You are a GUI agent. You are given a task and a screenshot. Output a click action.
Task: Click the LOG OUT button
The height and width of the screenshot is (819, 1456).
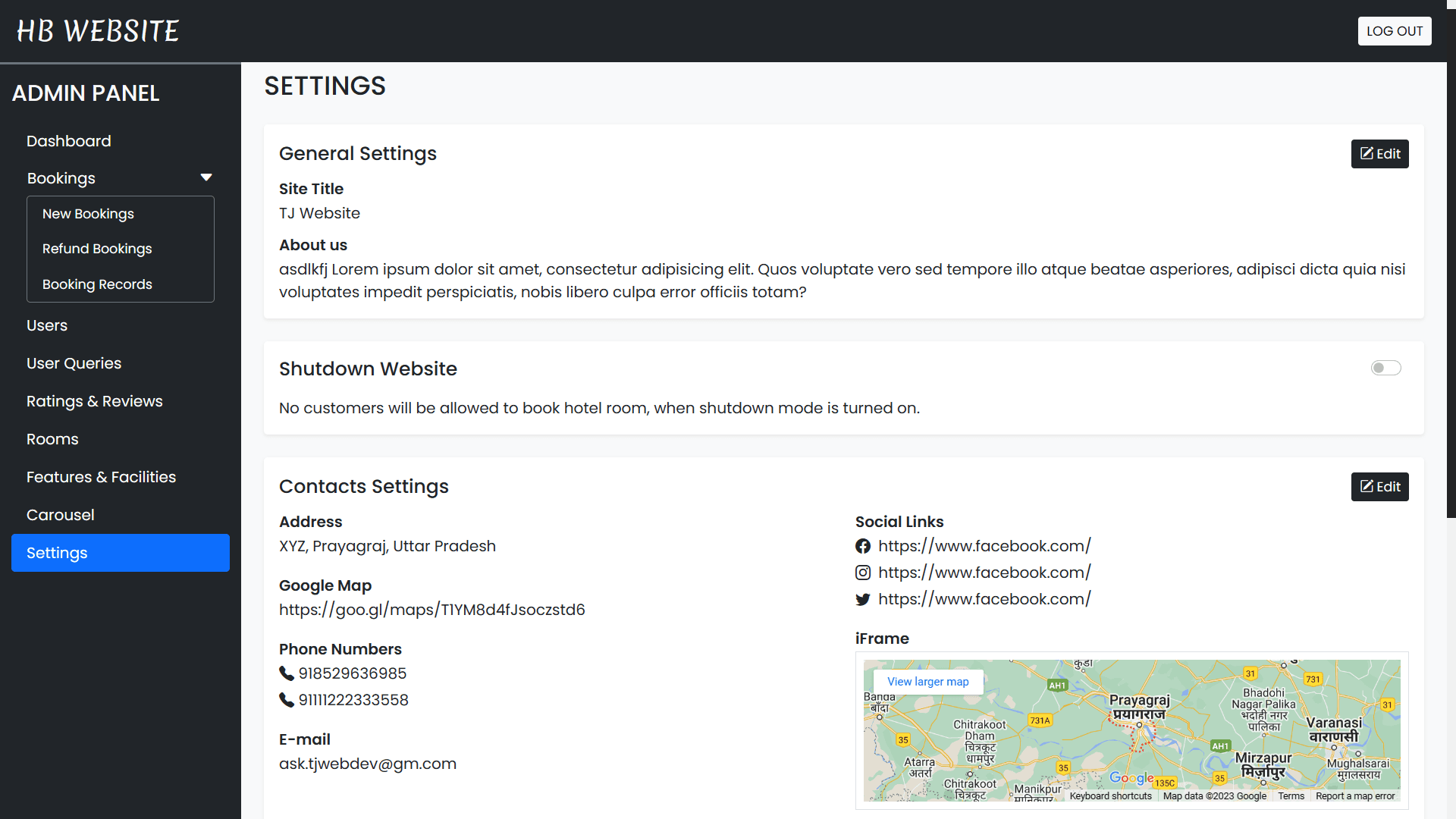[x=1394, y=31]
